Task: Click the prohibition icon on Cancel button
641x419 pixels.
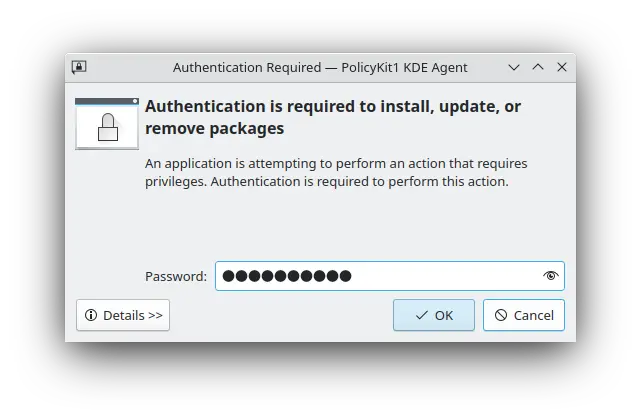Action: click(501, 315)
